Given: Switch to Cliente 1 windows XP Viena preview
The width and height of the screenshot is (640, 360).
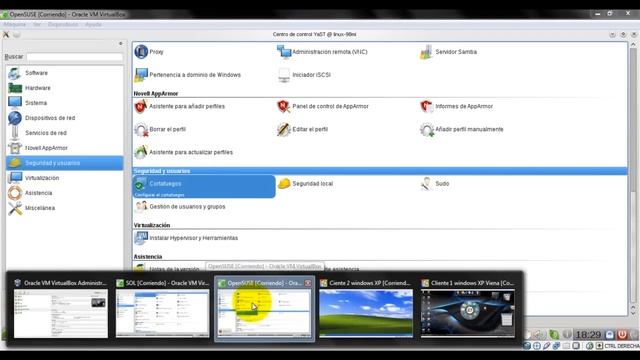Looking at the screenshot, I should 468,309.
